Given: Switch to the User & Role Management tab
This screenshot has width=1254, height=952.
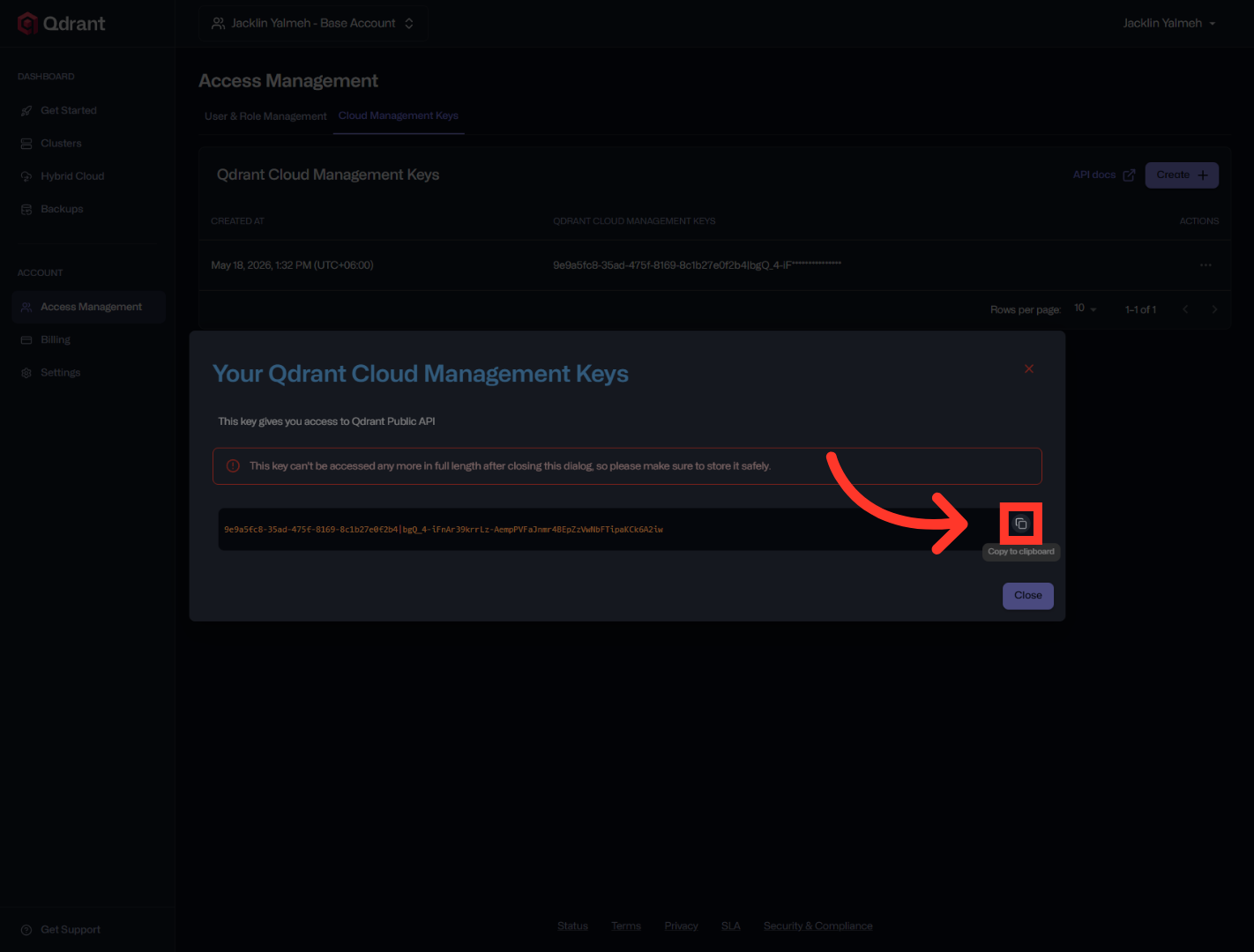Looking at the screenshot, I should [x=265, y=116].
